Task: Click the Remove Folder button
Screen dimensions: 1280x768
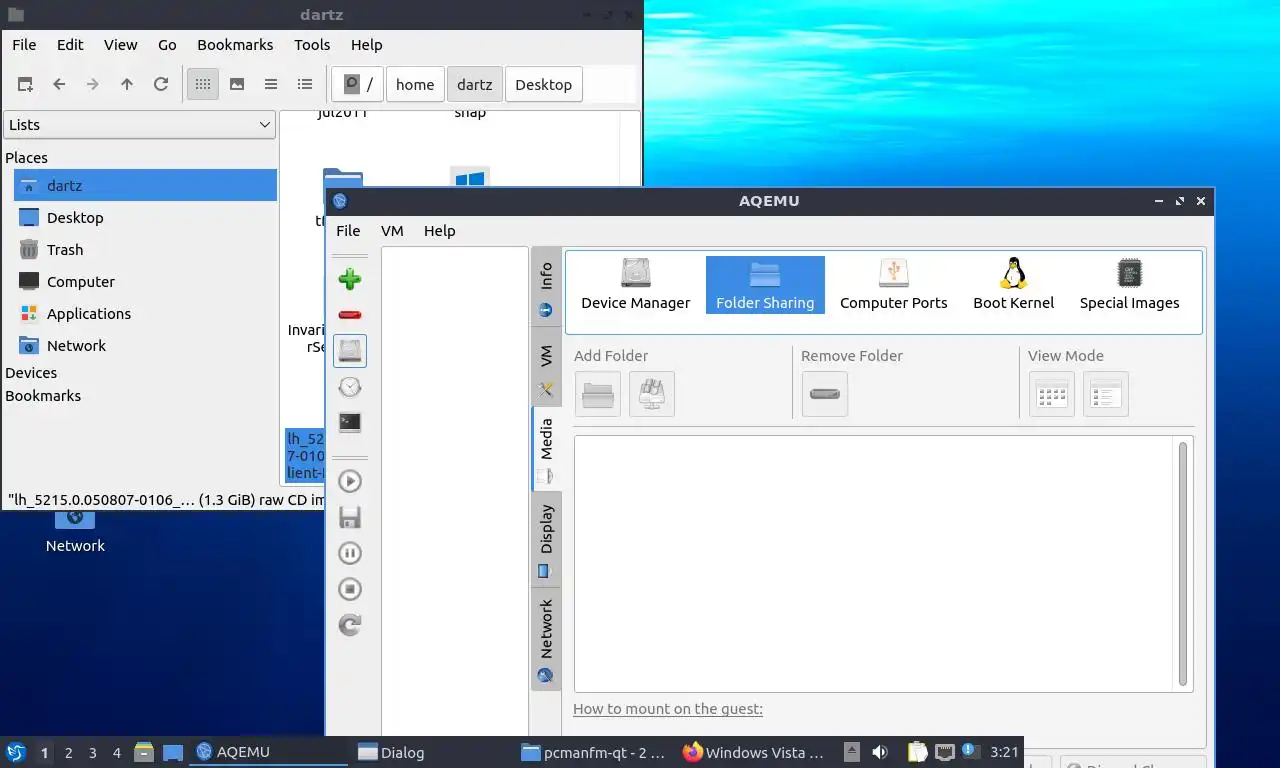Action: (x=825, y=394)
